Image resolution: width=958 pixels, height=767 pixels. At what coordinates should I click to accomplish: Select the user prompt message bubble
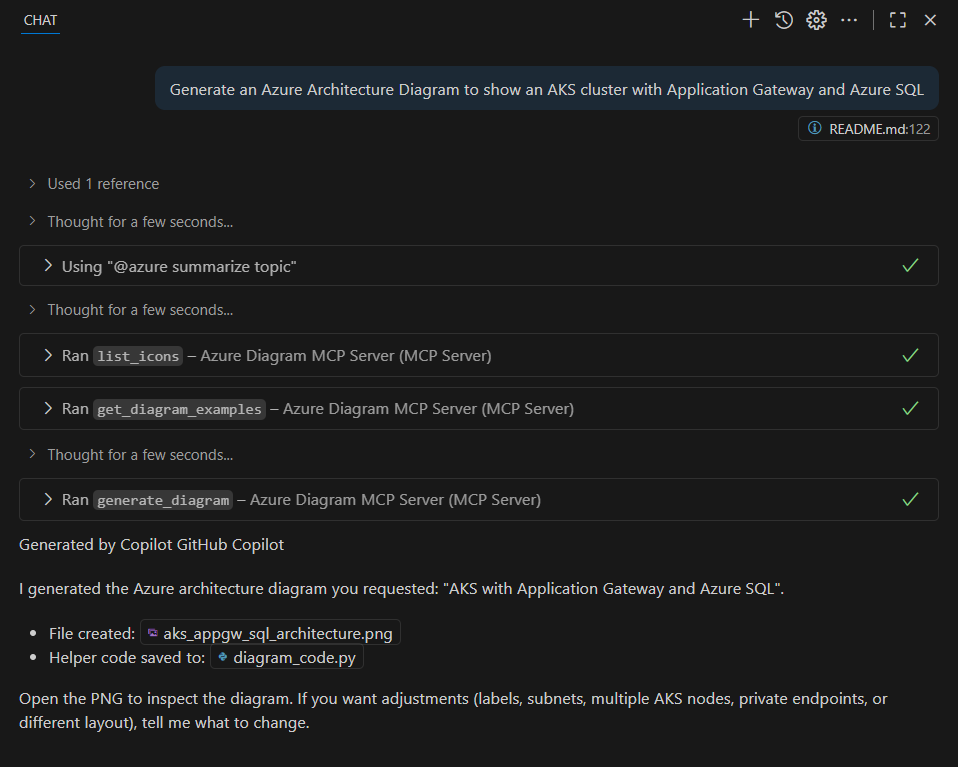coord(546,88)
